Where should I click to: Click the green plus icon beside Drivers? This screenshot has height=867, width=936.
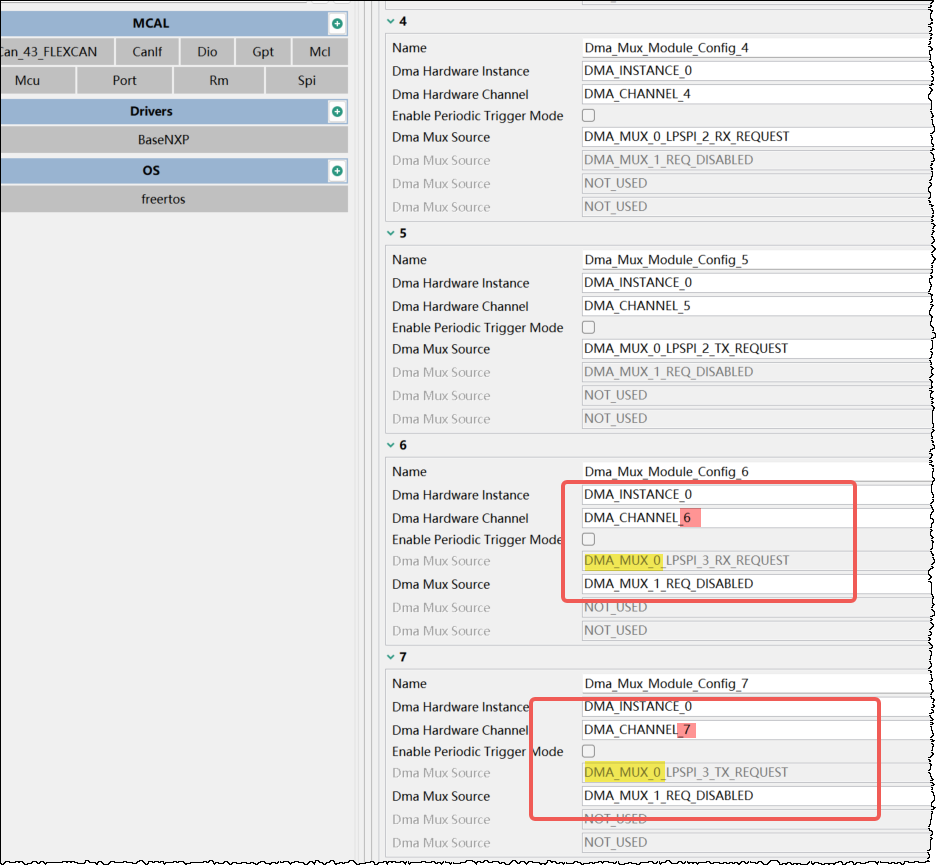(337, 111)
